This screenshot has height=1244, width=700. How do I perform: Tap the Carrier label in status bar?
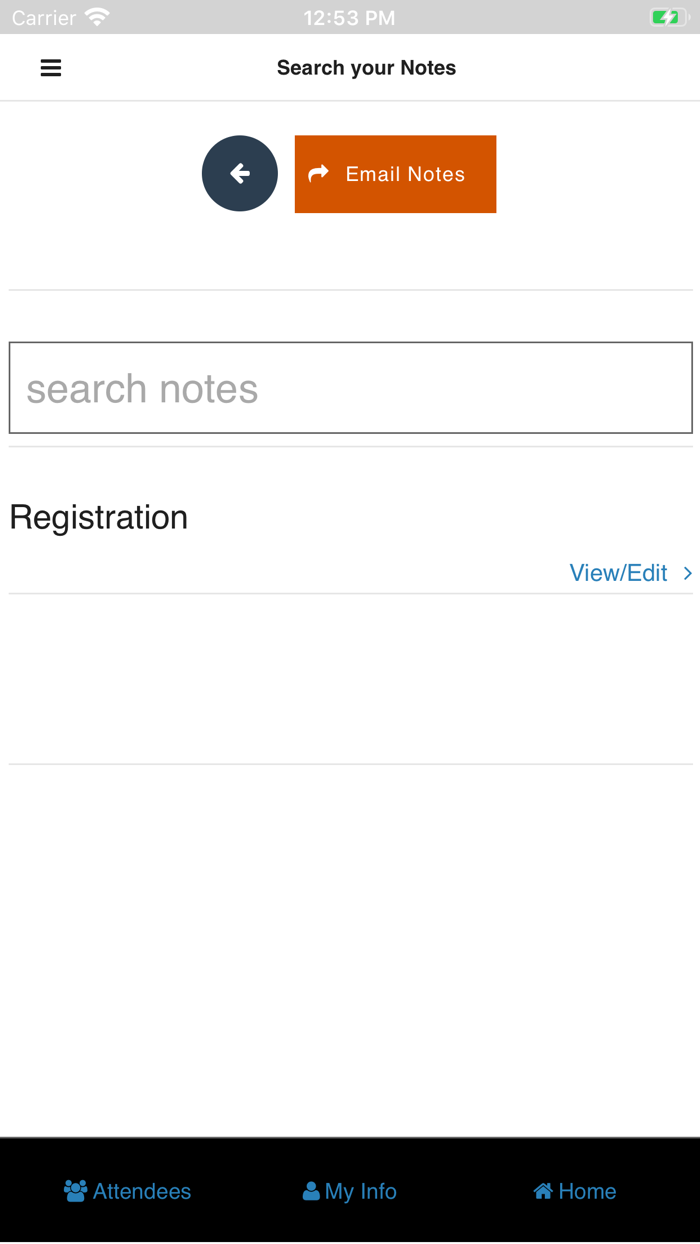(x=44, y=18)
